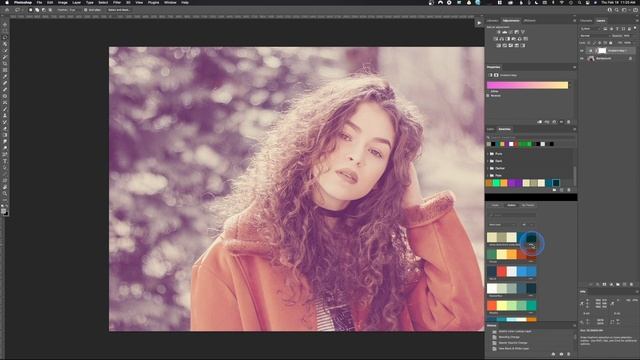Open the layer Kind filter dropdown
Image resolution: width=640 pixels, height=360 pixels.
click(590, 29)
